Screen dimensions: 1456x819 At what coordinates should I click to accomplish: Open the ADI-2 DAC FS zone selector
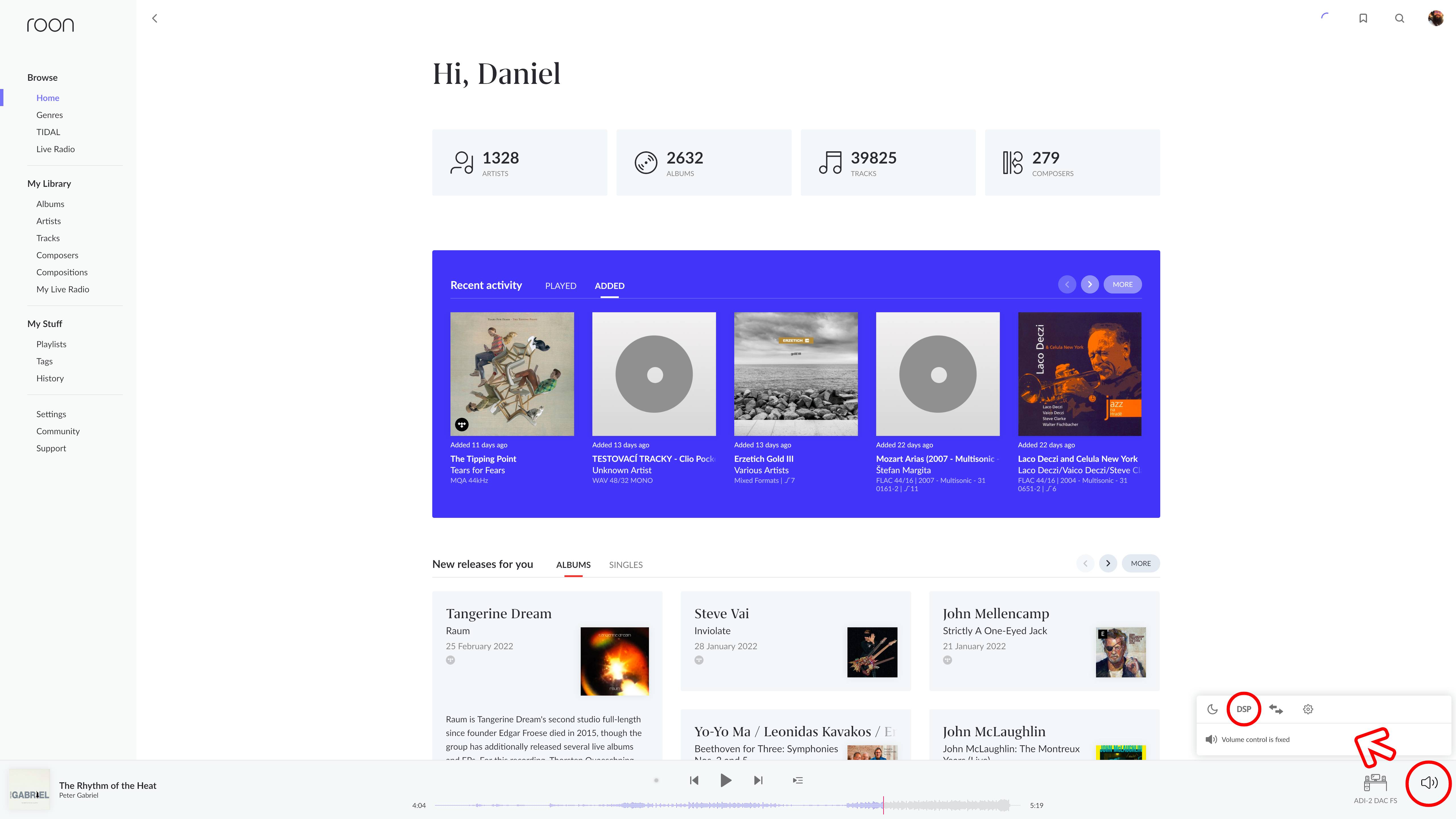click(1375, 789)
